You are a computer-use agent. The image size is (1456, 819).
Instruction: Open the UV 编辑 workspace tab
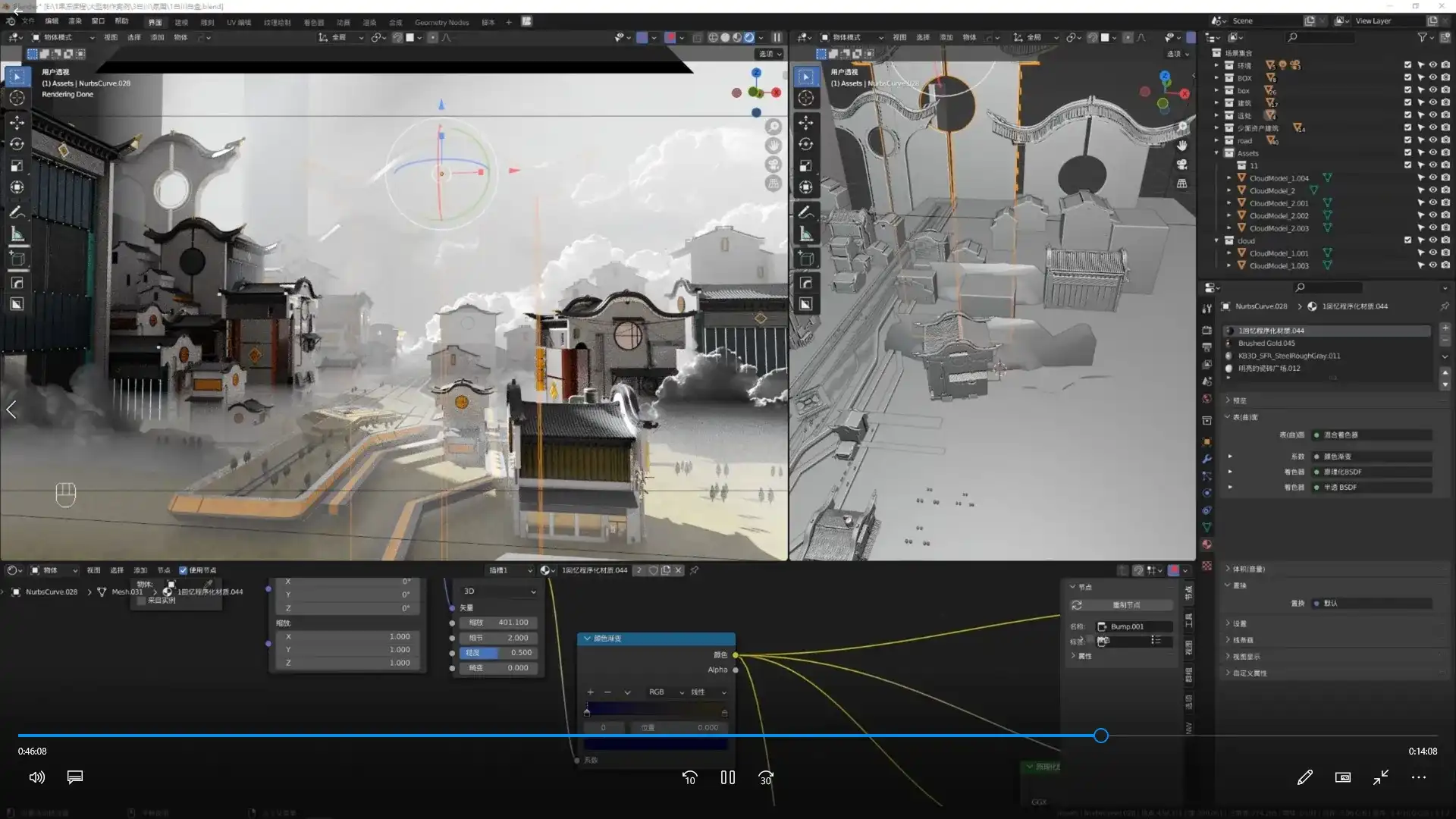pyautogui.click(x=239, y=22)
